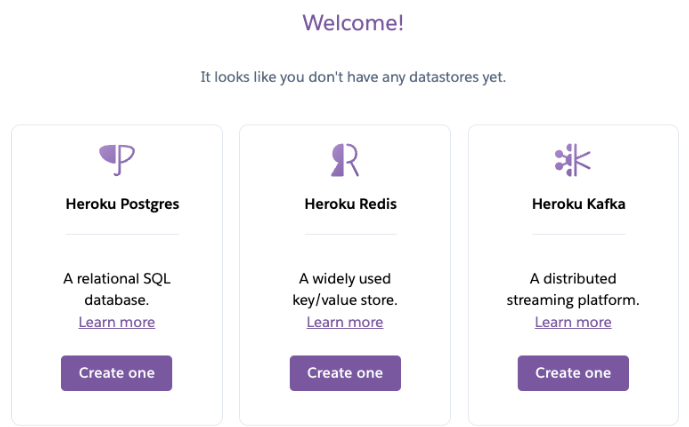This screenshot has height=427, width=689.
Task: Click the Heroku Postgres logo icon
Action: pyautogui.click(x=117, y=160)
